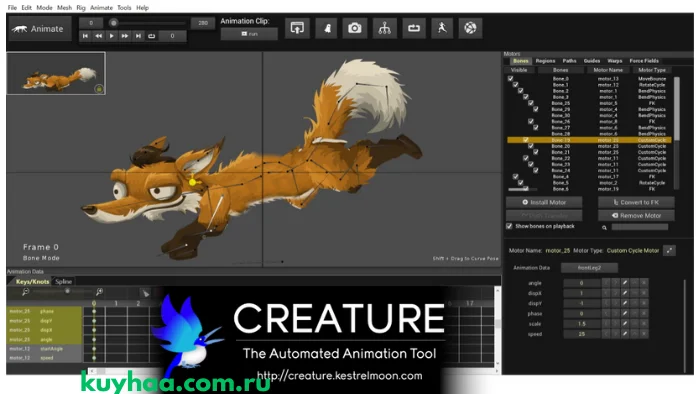Click the camera icon in the toolbar
This screenshot has height=394, width=700.
coord(354,28)
